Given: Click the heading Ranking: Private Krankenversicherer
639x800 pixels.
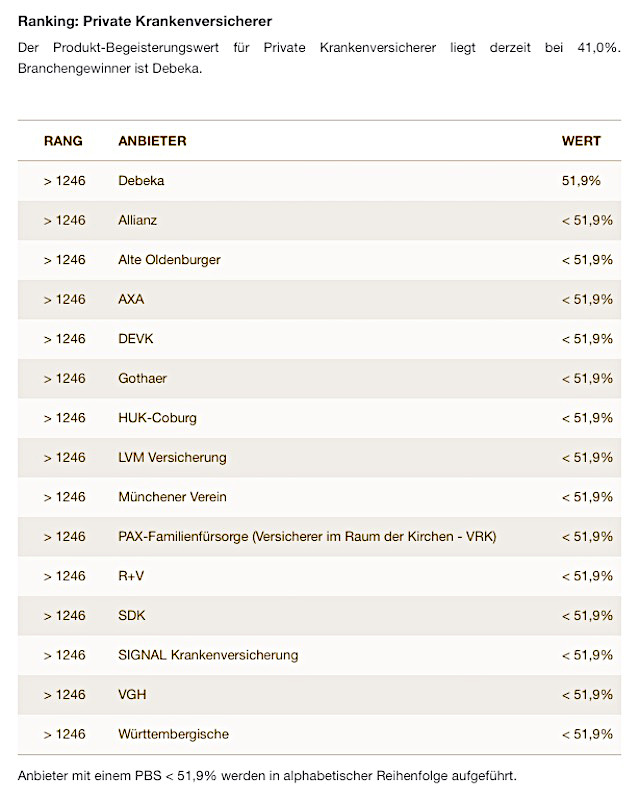Looking at the screenshot, I should click(144, 21).
